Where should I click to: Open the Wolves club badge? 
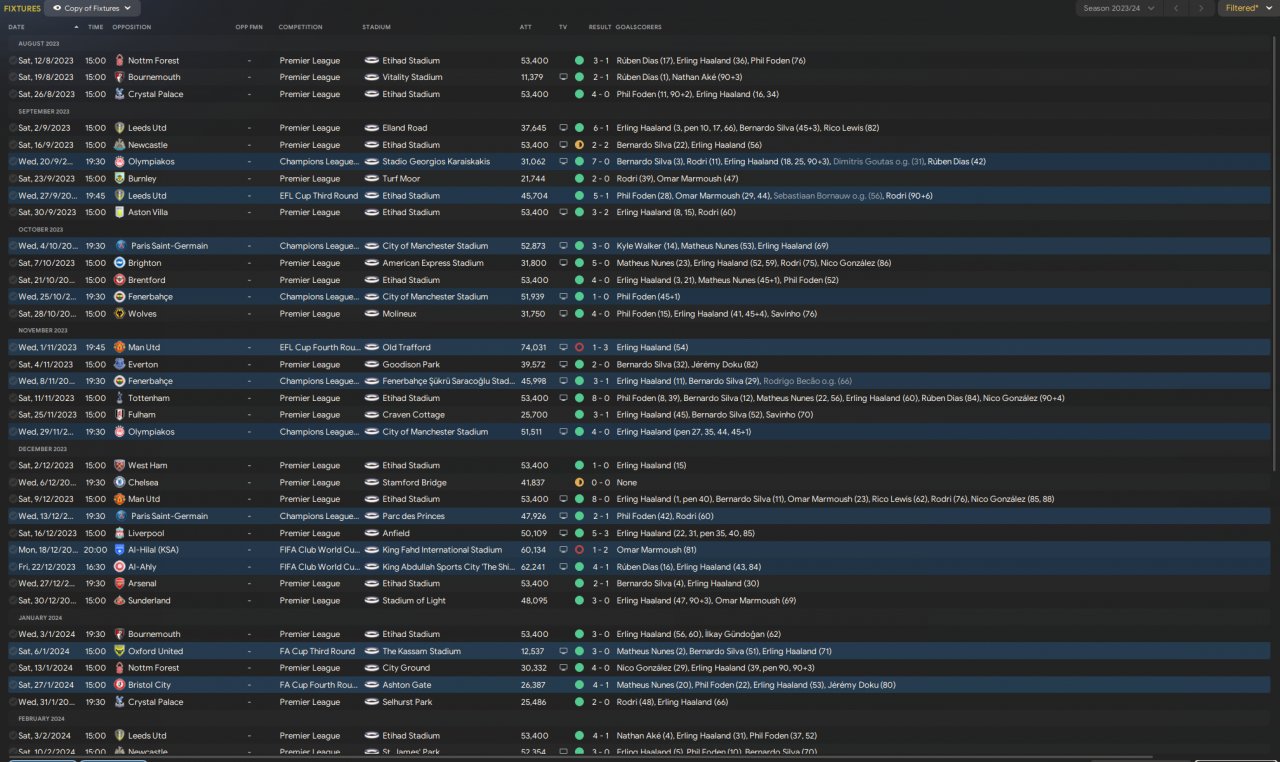(x=120, y=314)
